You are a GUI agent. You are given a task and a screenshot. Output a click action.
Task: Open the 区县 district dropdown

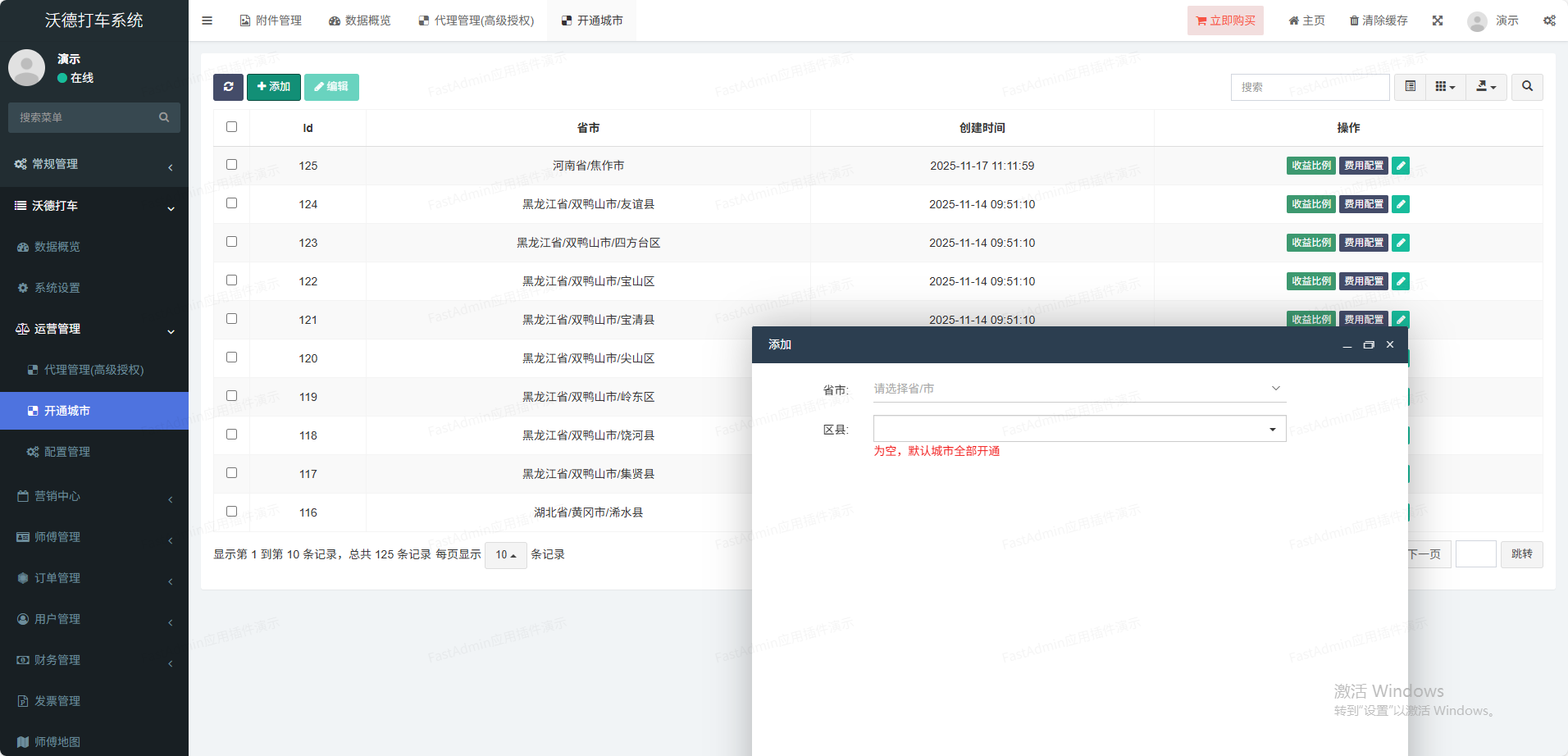click(1078, 429)
